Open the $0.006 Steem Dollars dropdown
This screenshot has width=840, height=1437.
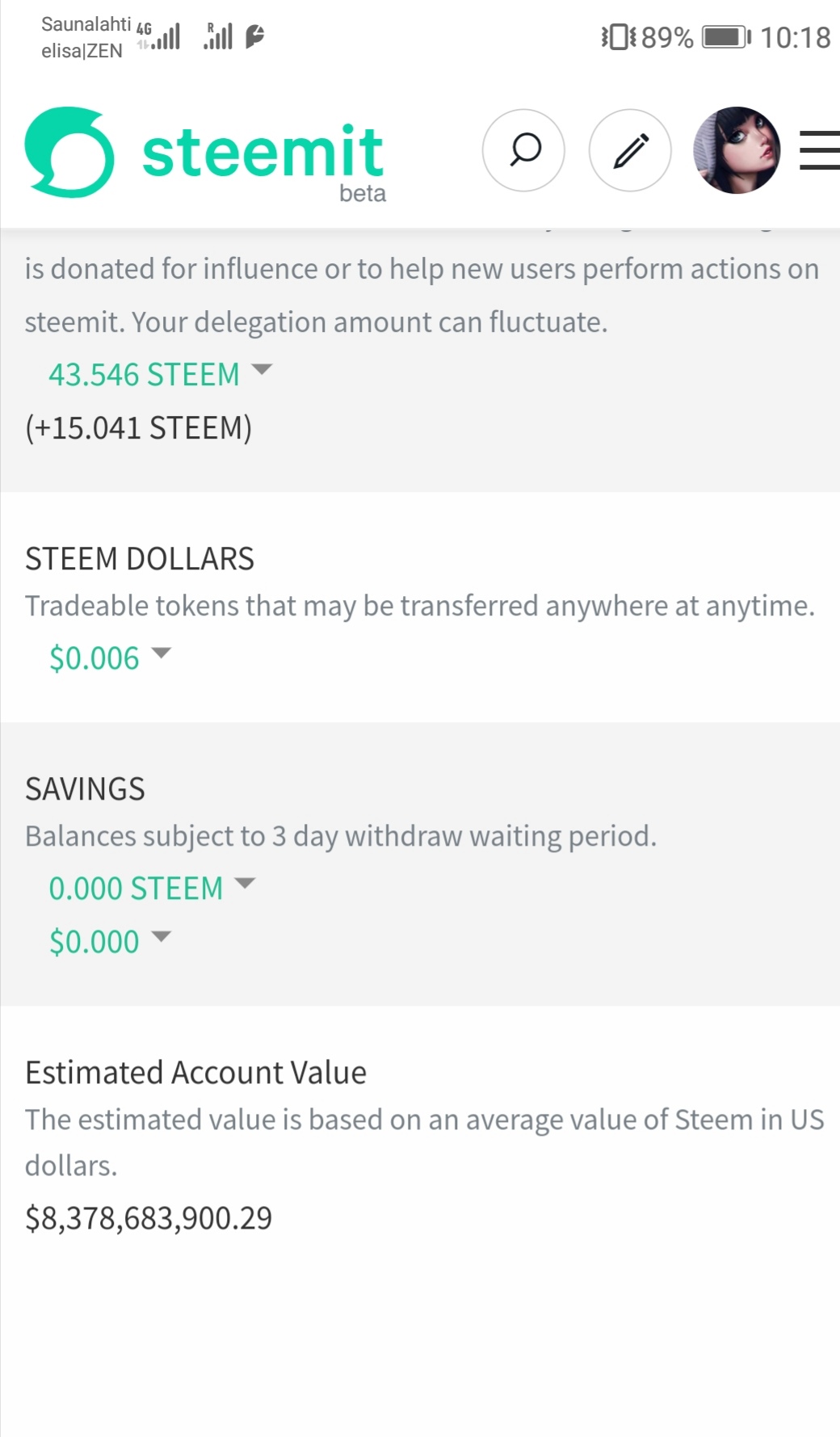coord(110,658)
